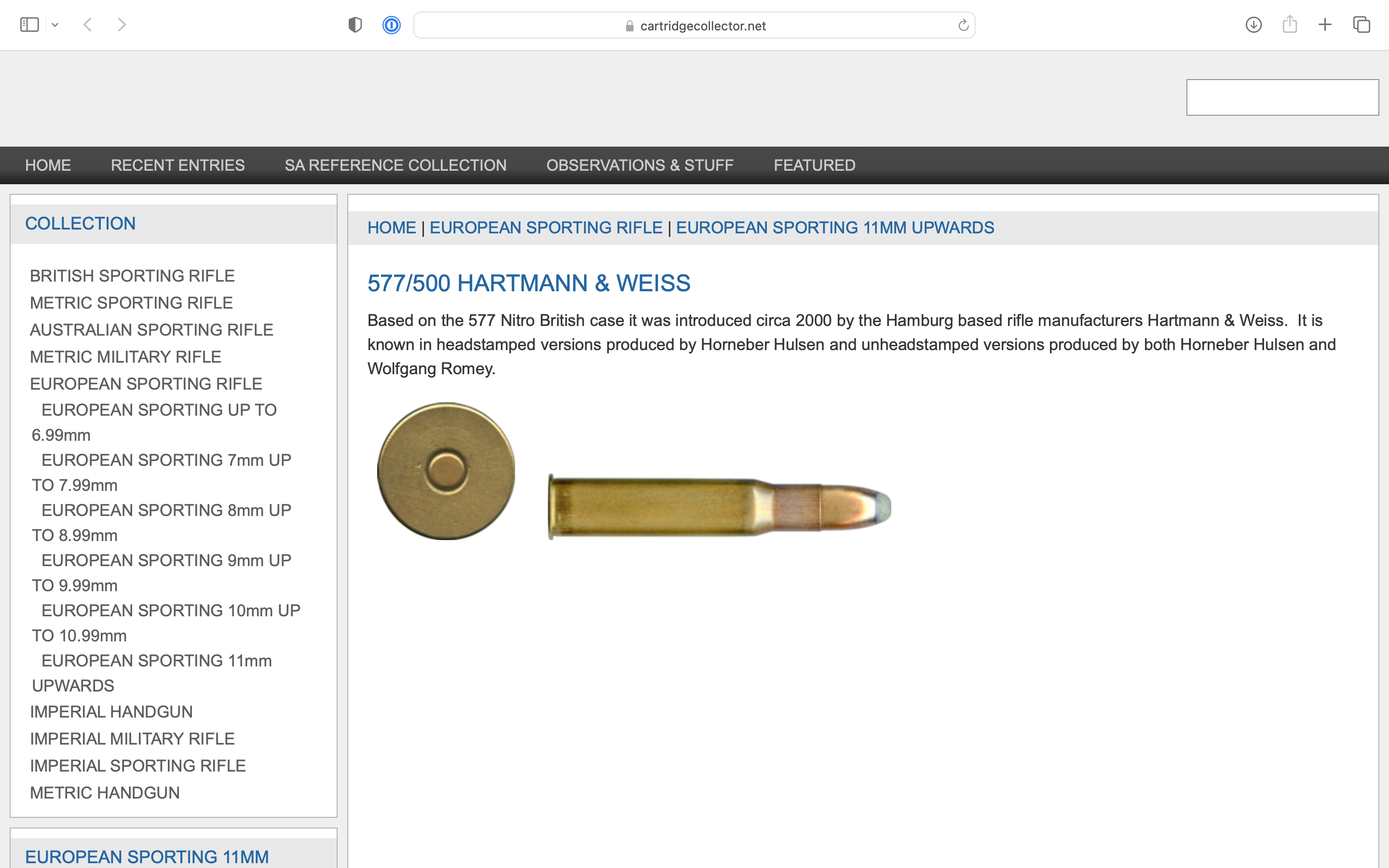Screen dimensions: 1389x868
Task: Select AUSTRALIAN SPORTING RIFLE category
Action: click(151, 329)
